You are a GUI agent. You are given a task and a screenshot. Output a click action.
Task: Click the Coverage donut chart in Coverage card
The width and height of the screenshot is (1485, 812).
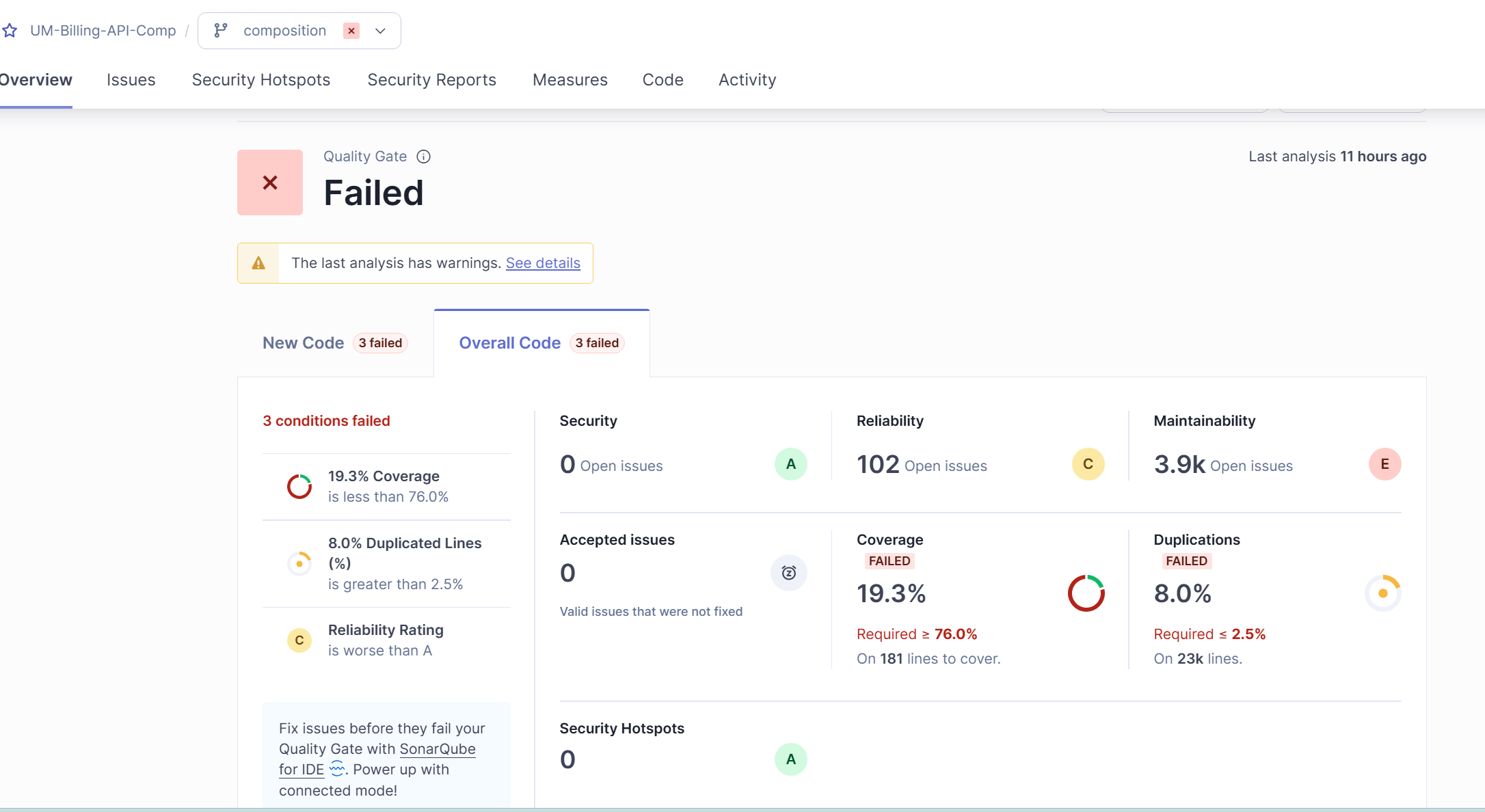pyautogui.click(x=1086, y=593)
